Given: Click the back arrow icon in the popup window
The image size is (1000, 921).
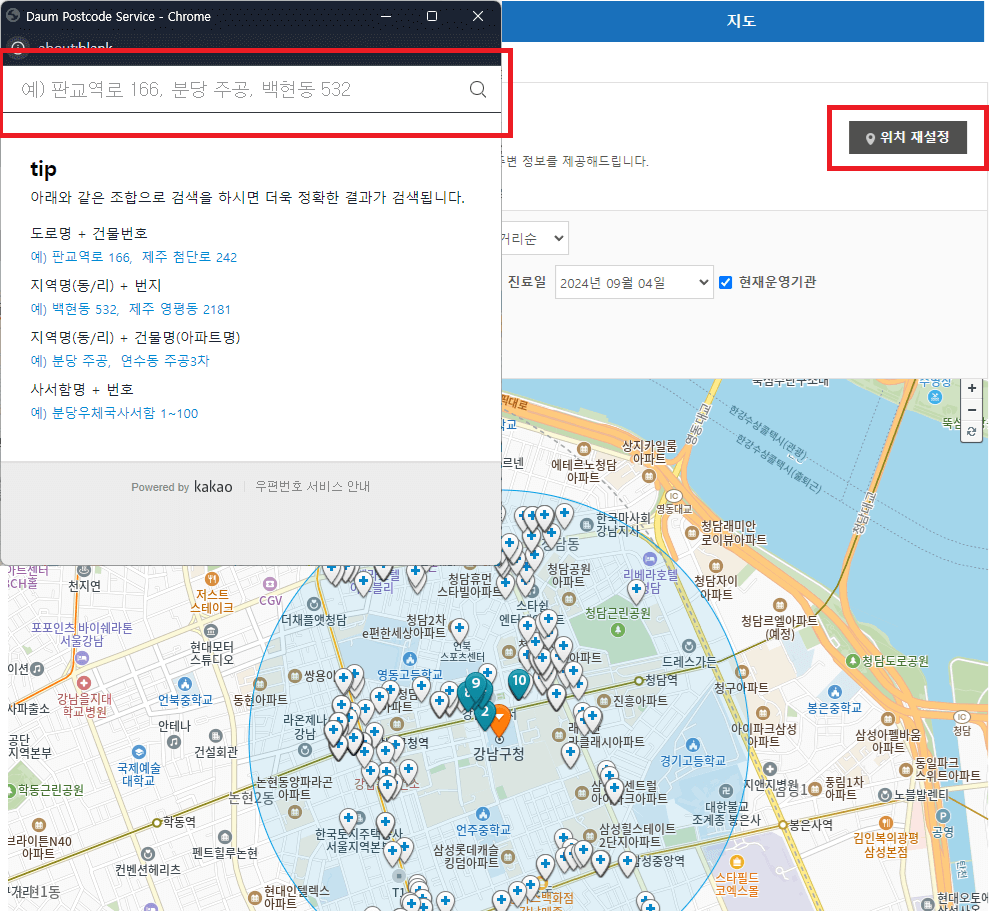Looking at the screenshot, I should (x=18, y=48).
